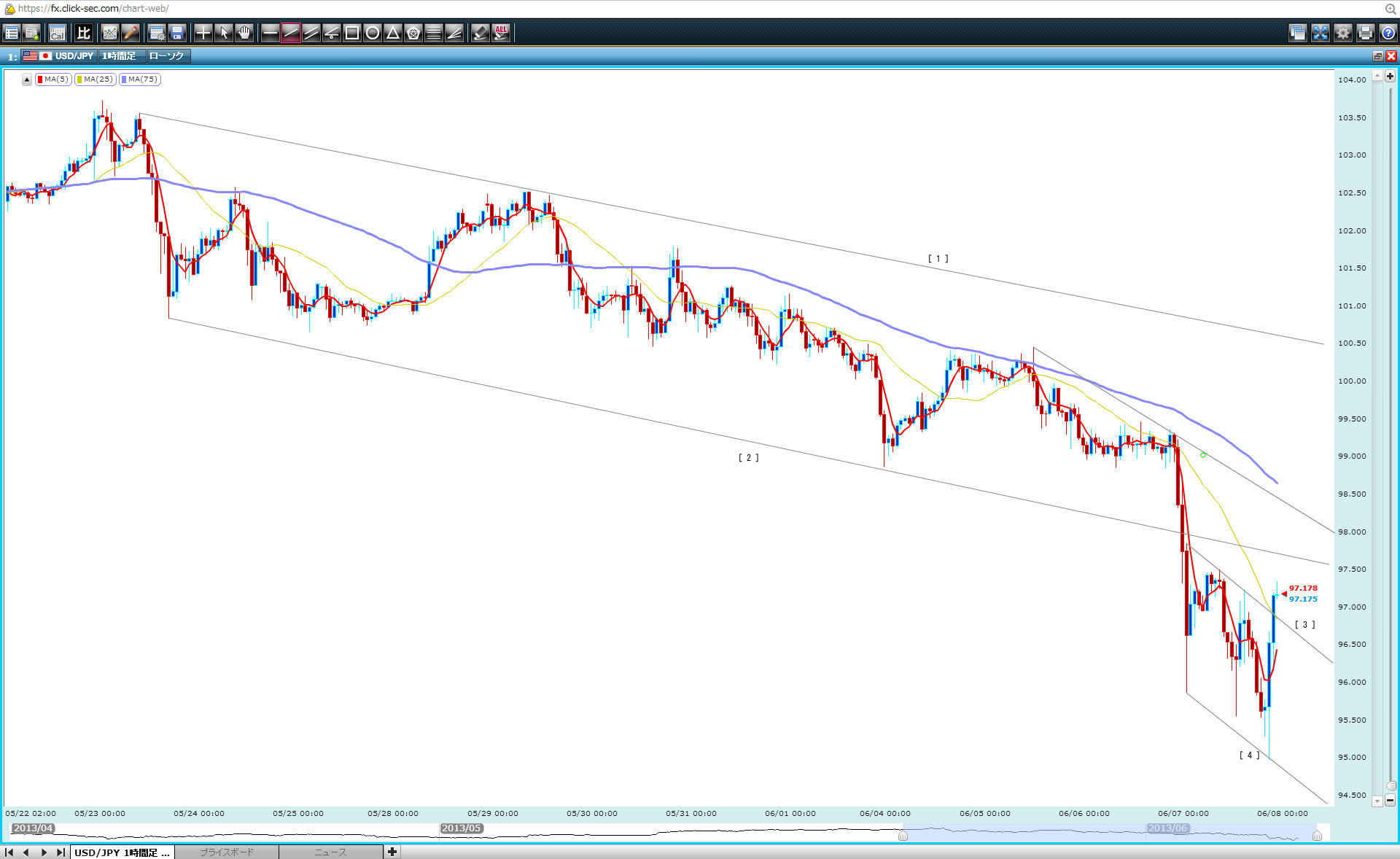Click the erase ALL drawings icon
Image resolution: width=1400 pixels, height=859 pixels.
tap(501, 33)
